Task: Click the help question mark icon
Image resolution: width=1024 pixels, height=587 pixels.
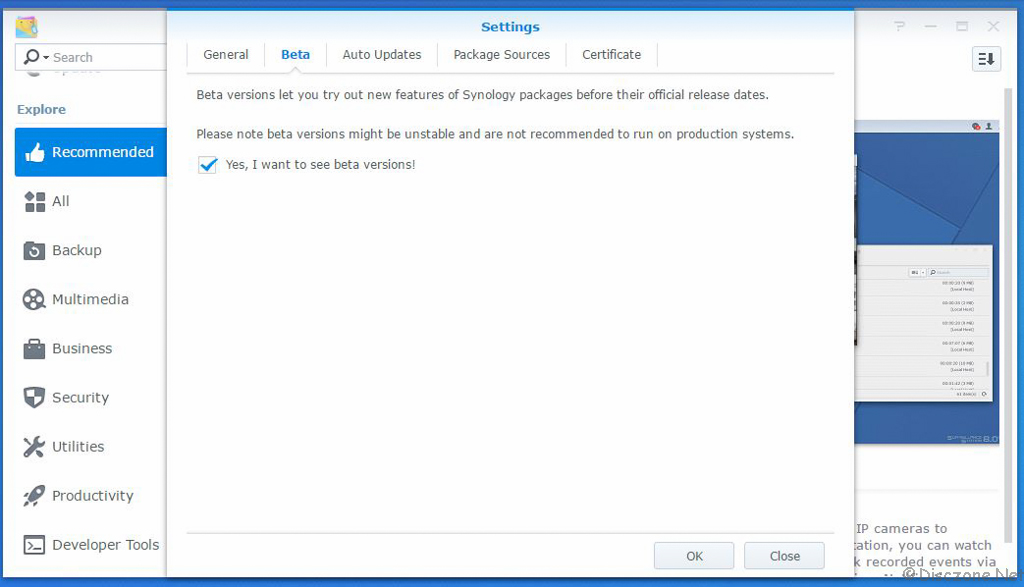Action: point(900,26)
